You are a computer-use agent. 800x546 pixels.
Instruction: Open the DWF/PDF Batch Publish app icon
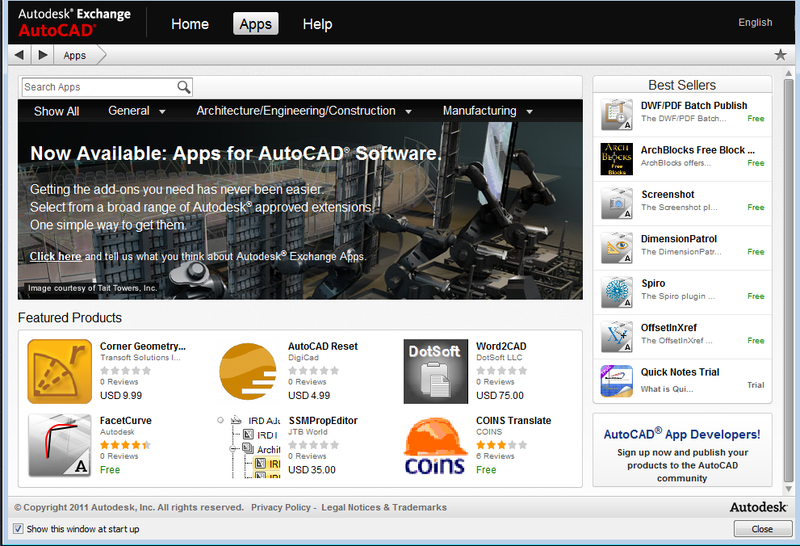point(616,115)
